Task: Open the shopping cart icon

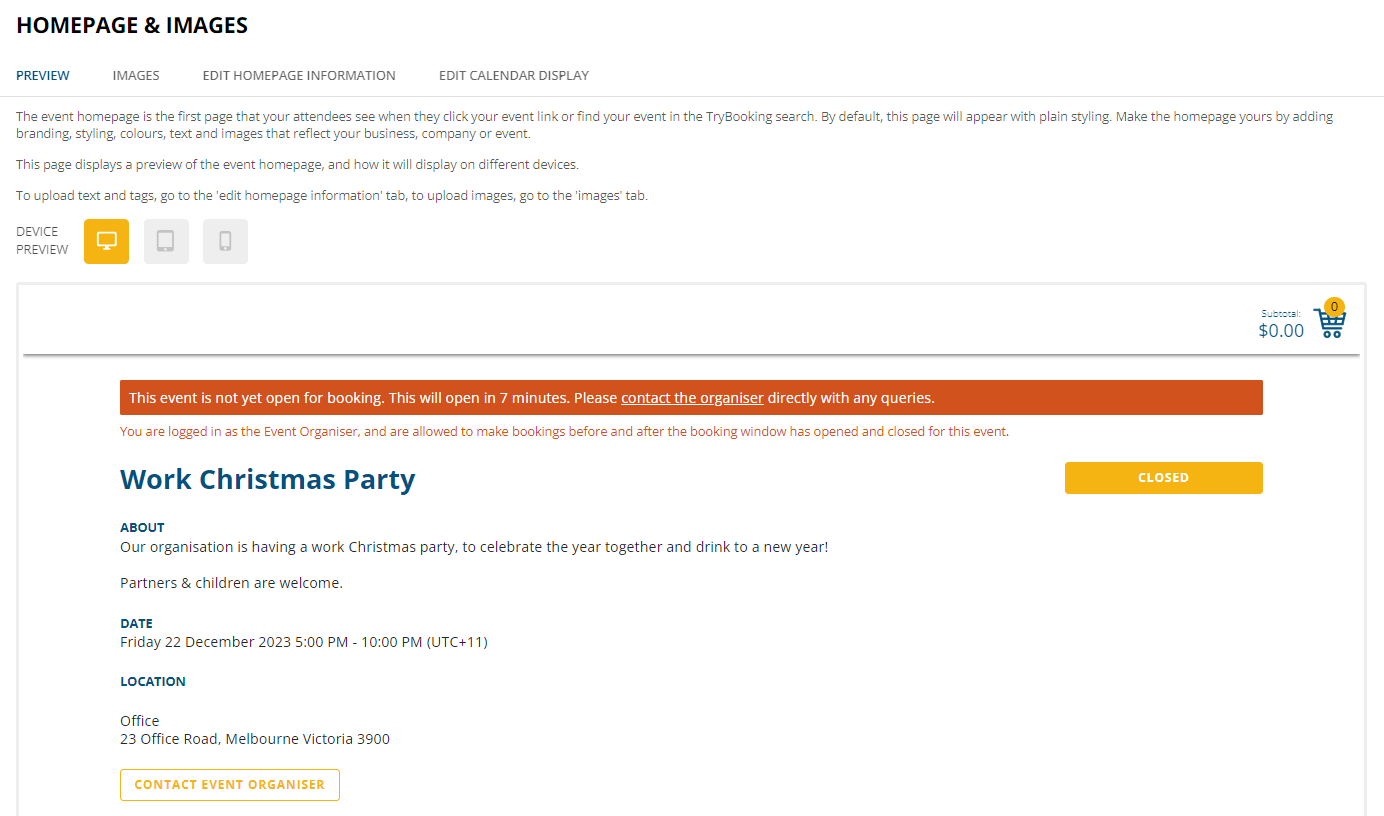Action: (x=1330, y=324)
